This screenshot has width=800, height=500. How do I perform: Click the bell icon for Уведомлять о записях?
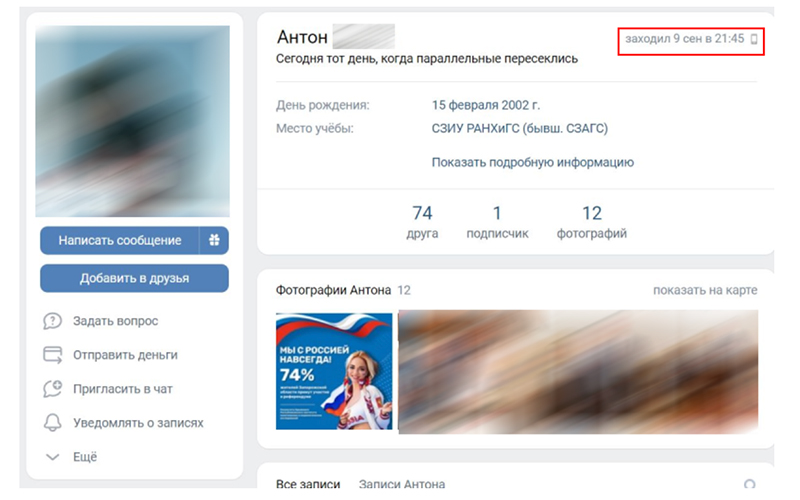[53, 422]
